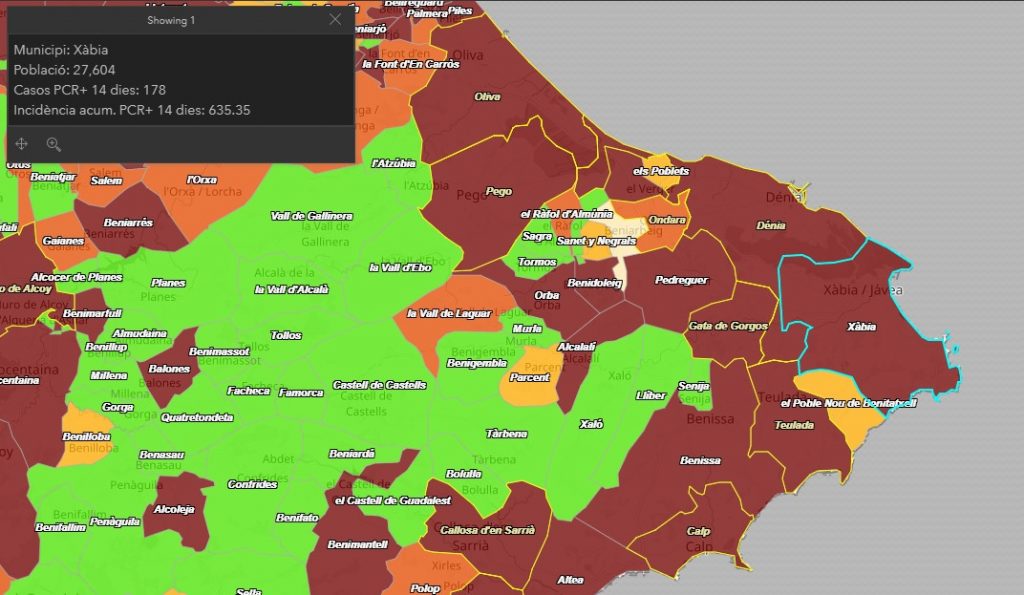Select the Pego municipality region

[497, 191]
